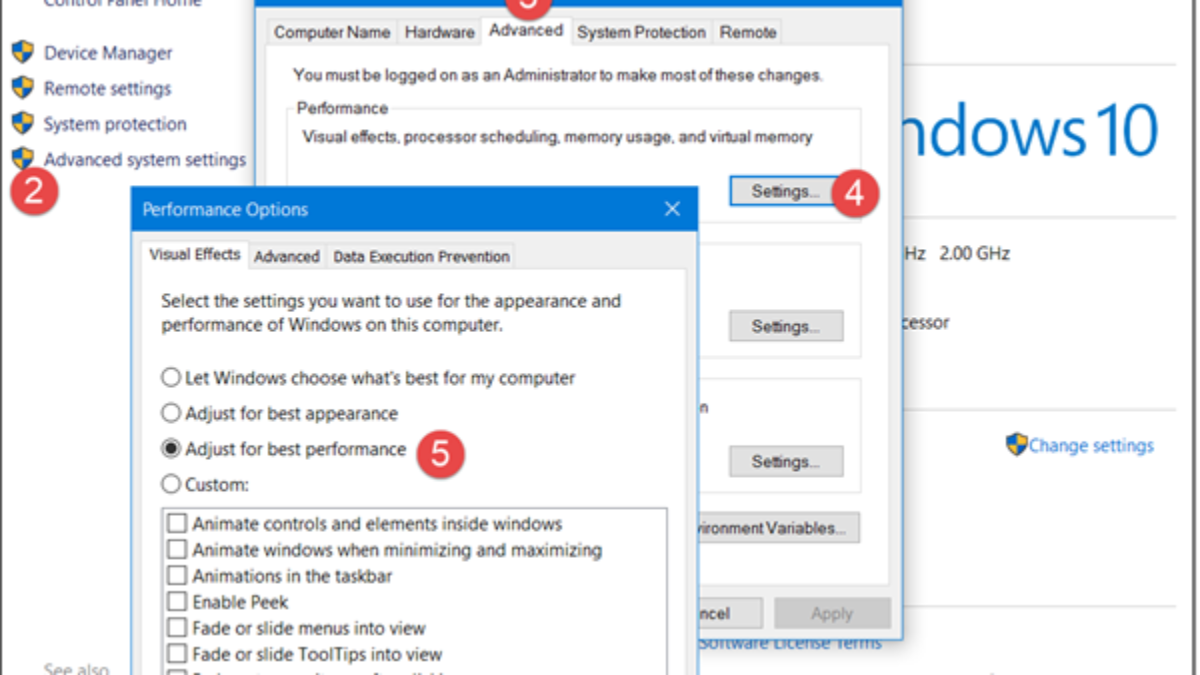
Task: Click the shield icon beside Remote settings
Action: pyautogui.click(x=23, y=88)
